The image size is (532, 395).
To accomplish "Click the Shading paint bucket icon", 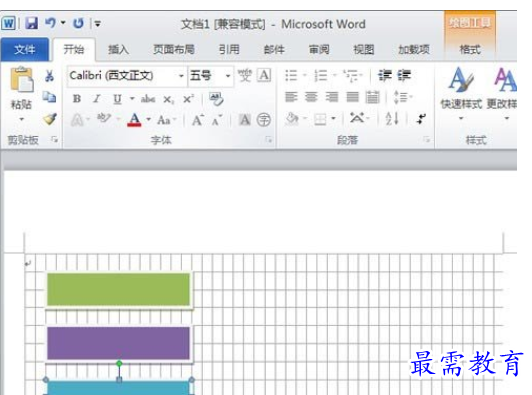I will point(292,119).
